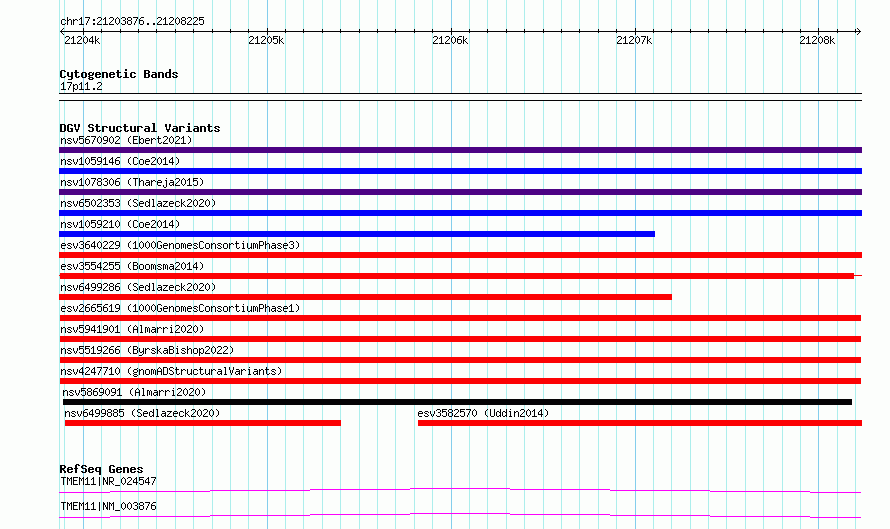Viewport: 890px width, 529px height.
Task: Select short nsv6499885 (Sedlazeck2020) red bar
Action: pyautogui.click(x=203, y=423)
